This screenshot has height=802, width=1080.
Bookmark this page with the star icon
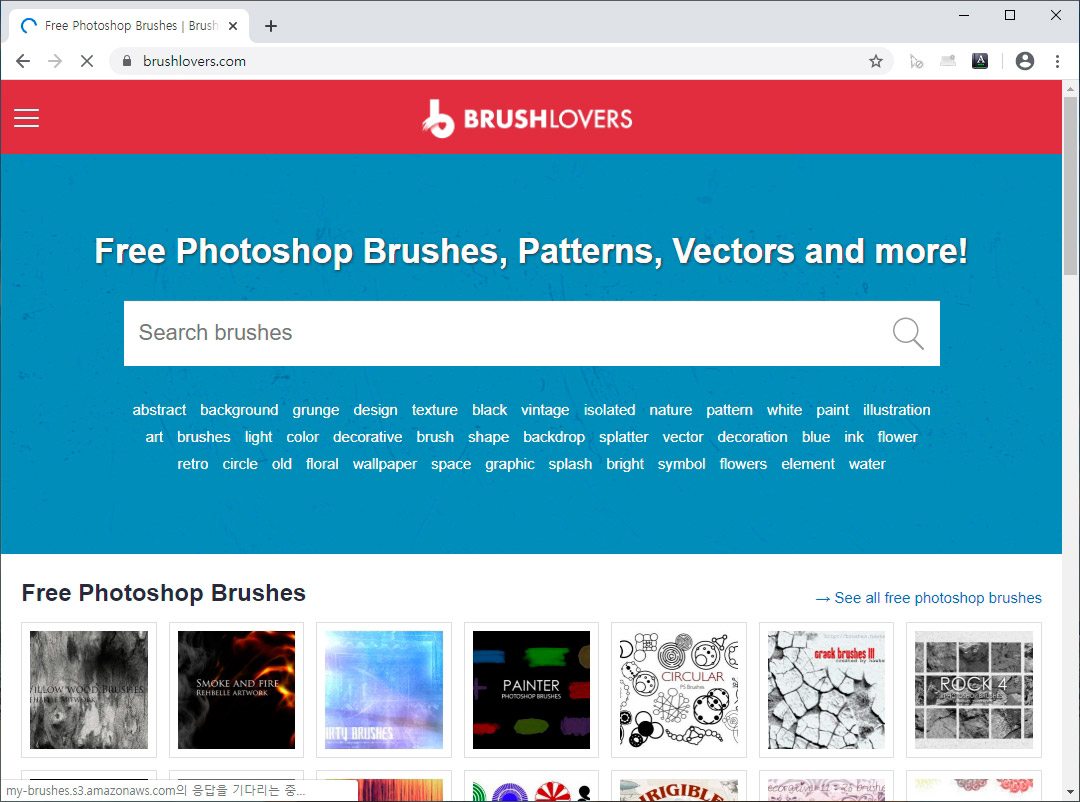coord(875,61)
